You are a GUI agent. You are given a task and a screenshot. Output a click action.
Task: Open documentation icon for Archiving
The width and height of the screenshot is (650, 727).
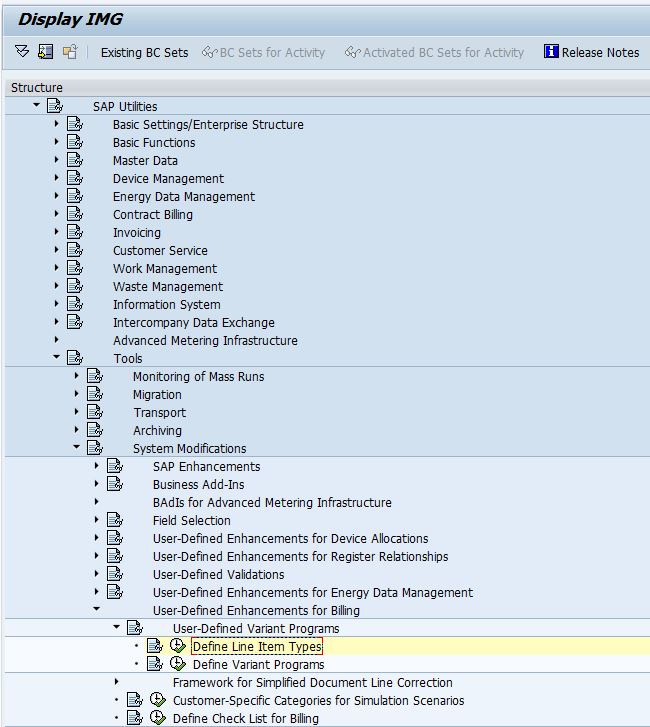point(95,430)
